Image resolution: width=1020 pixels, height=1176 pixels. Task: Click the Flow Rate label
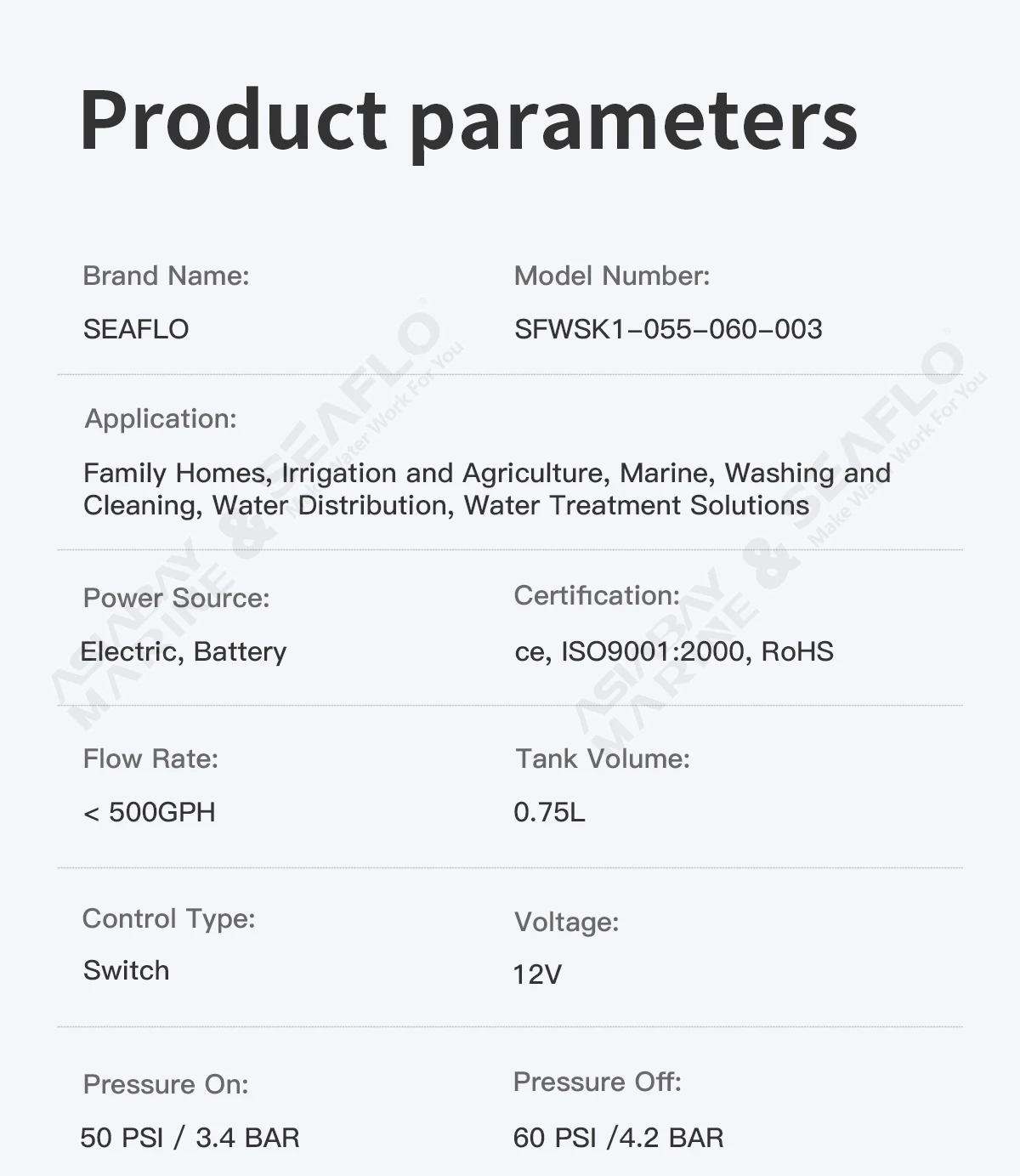[150, 758]
